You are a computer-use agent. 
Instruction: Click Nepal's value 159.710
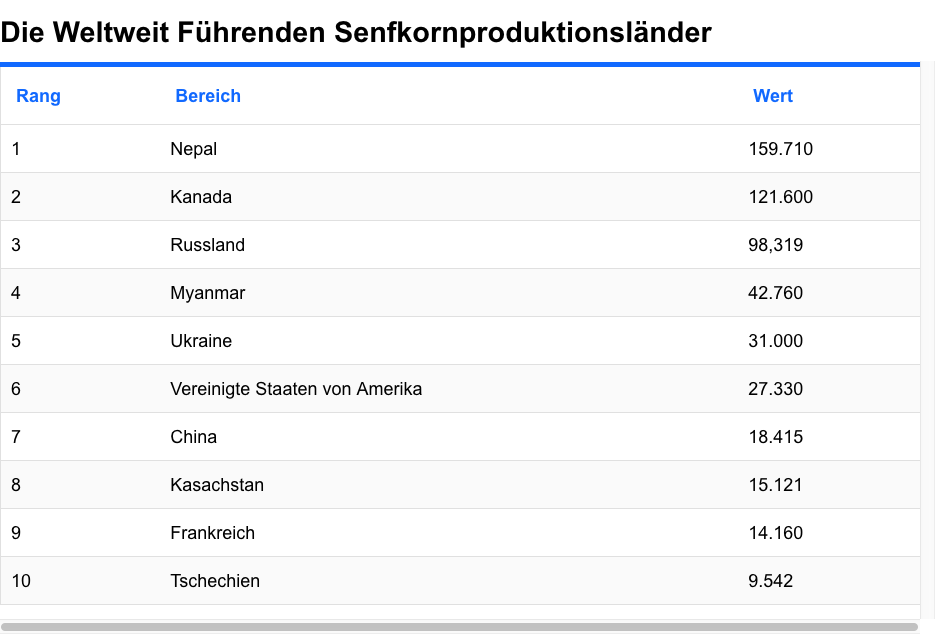click(780, 149)
